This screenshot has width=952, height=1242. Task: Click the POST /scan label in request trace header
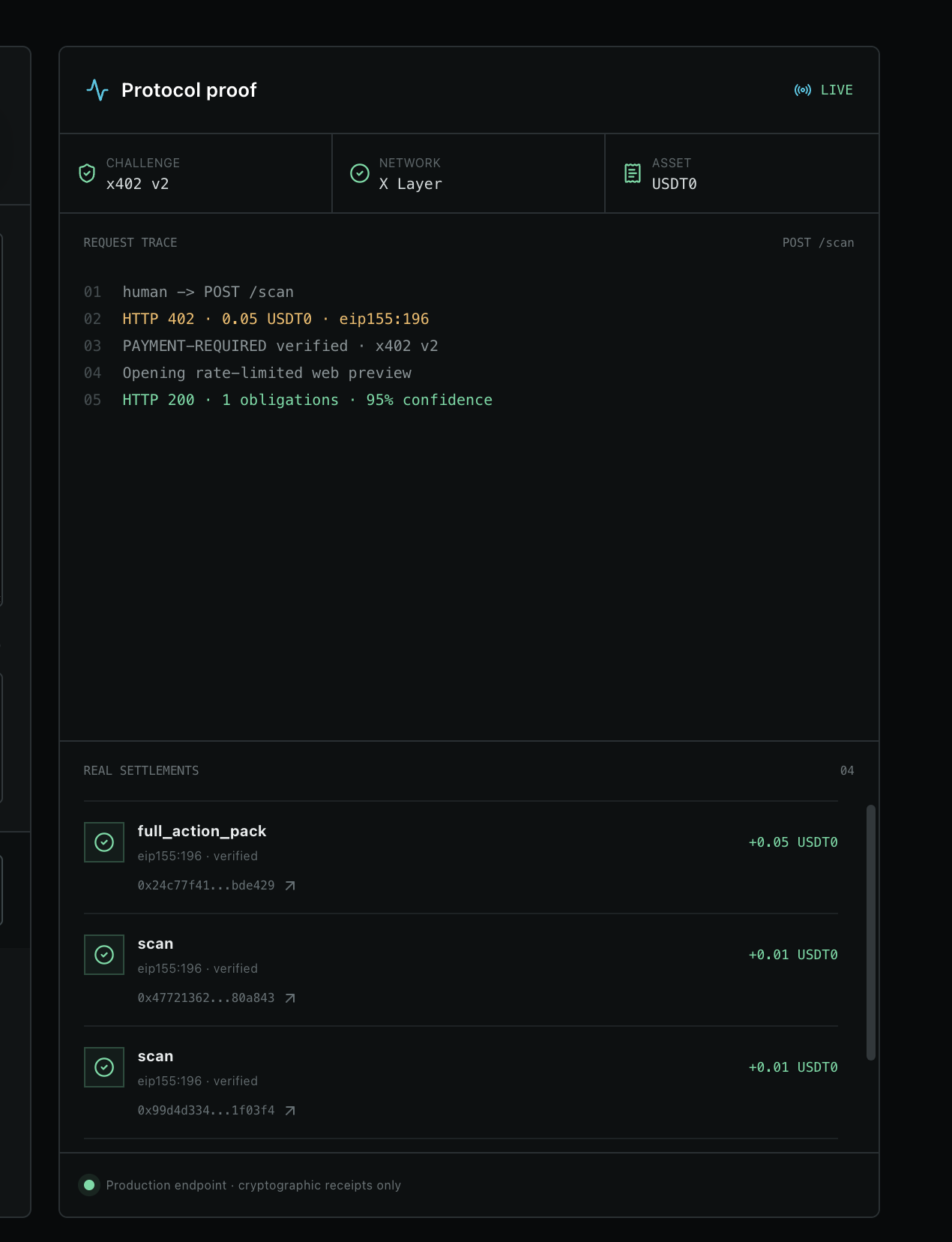[818, 243]
